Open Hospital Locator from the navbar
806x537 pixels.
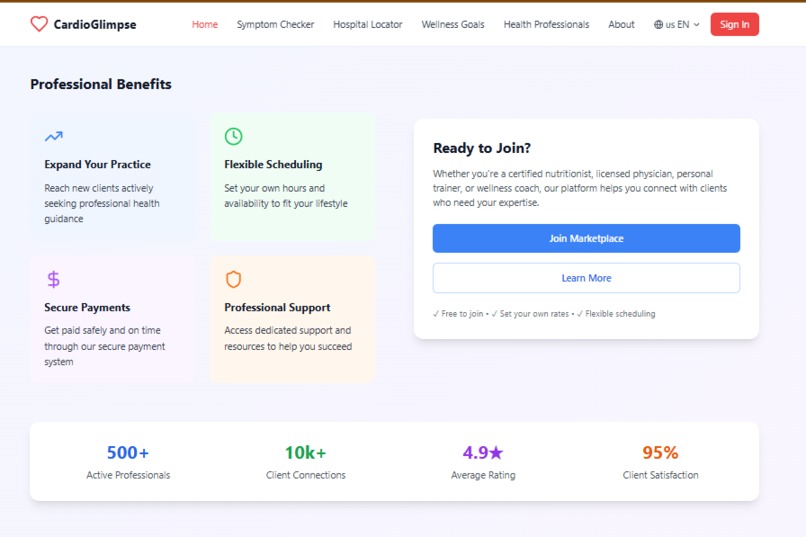pos(368,25)
